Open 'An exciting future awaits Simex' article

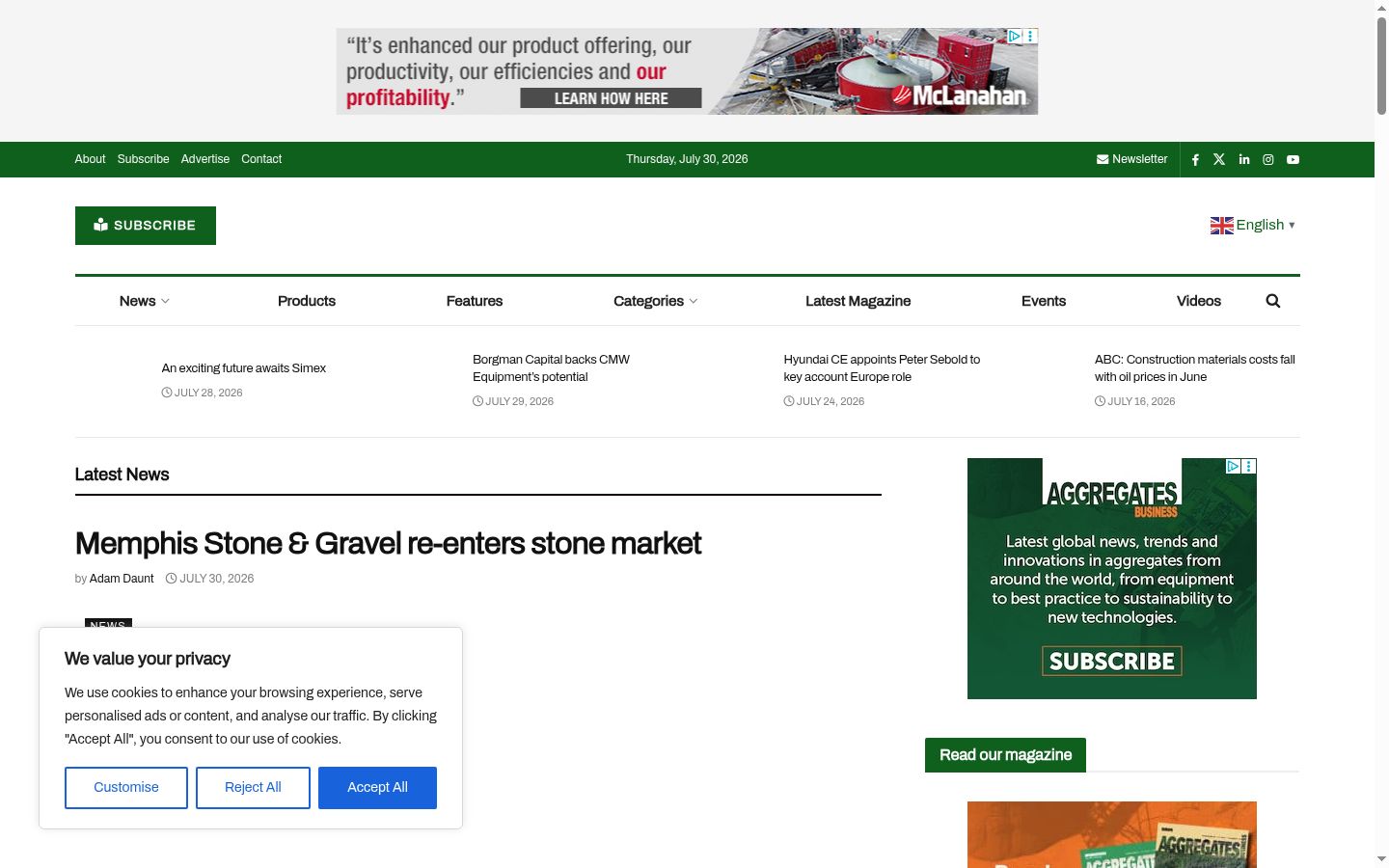[244, 368]
